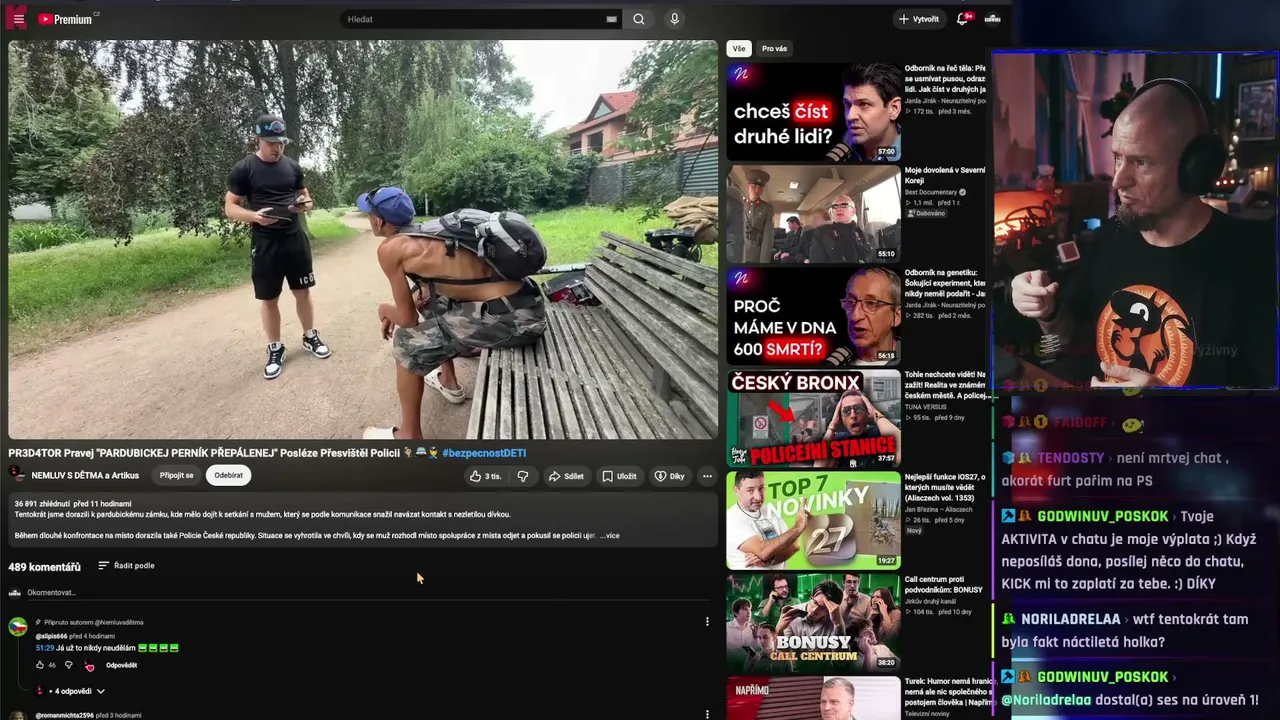Open more actions menu under video
This screenshot has width=1280, height=720.
707,476
